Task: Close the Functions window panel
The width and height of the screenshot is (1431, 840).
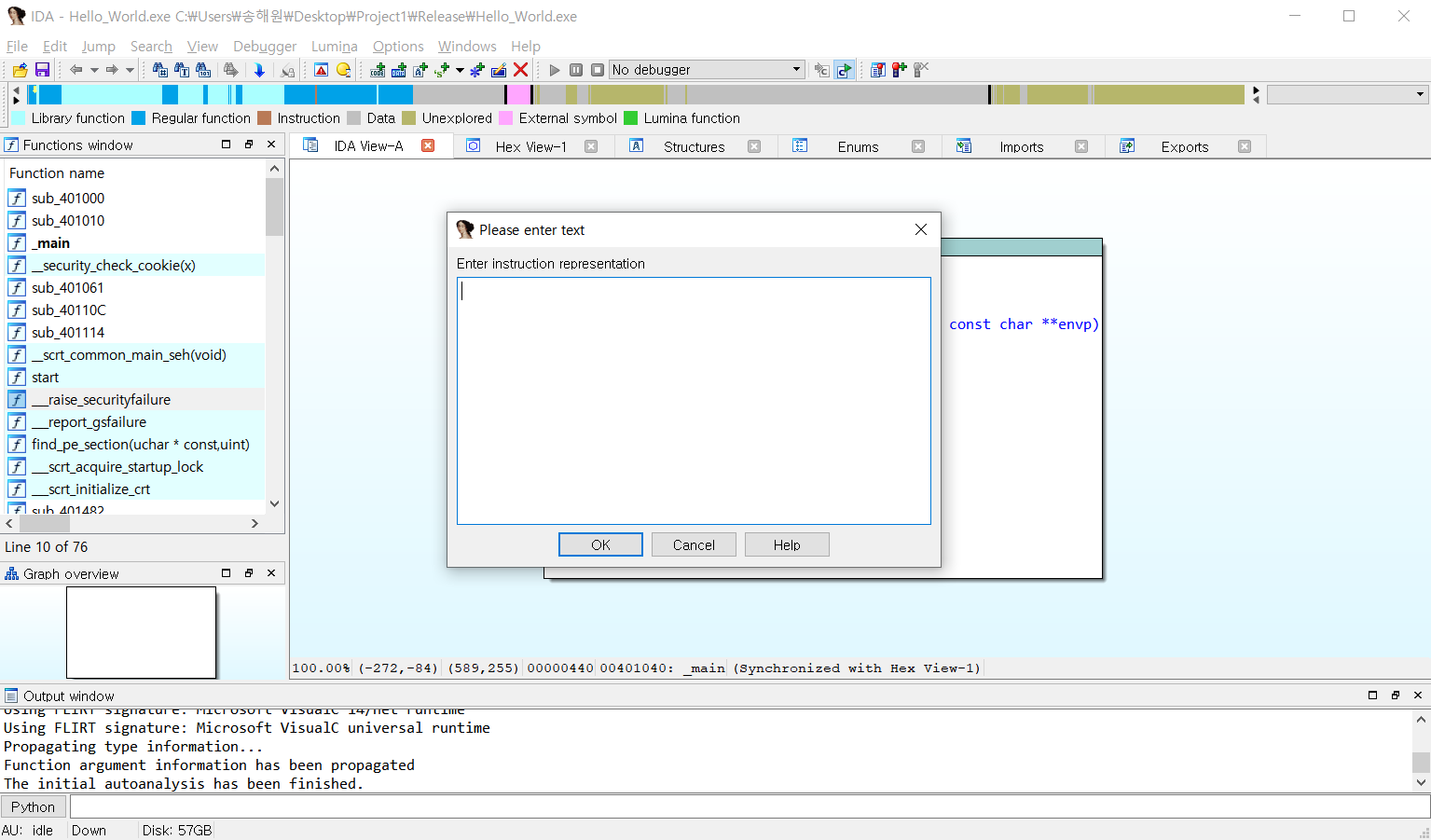Action: [271, 145]
